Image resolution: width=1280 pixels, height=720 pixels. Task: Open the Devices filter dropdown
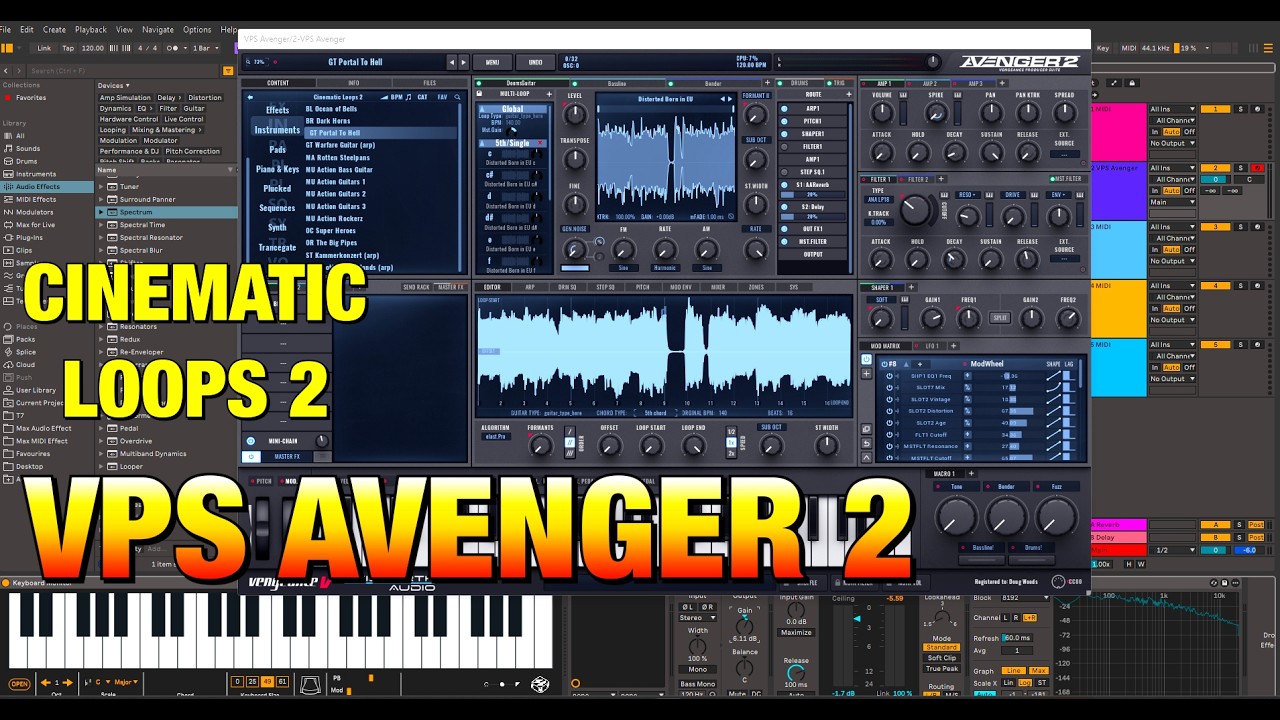click(x=112, y=86)
